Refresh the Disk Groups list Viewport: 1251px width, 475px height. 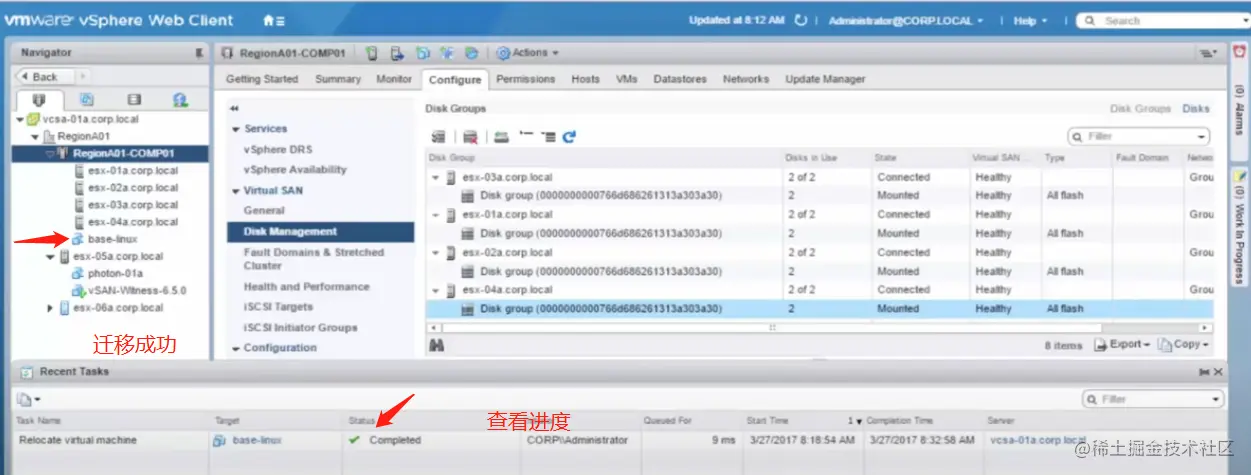(569, 136)
